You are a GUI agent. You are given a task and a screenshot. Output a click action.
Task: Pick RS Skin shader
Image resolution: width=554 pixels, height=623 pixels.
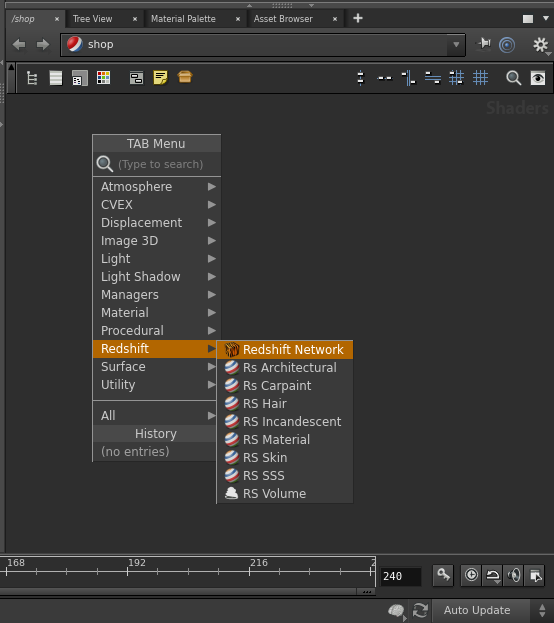point(285,458)
